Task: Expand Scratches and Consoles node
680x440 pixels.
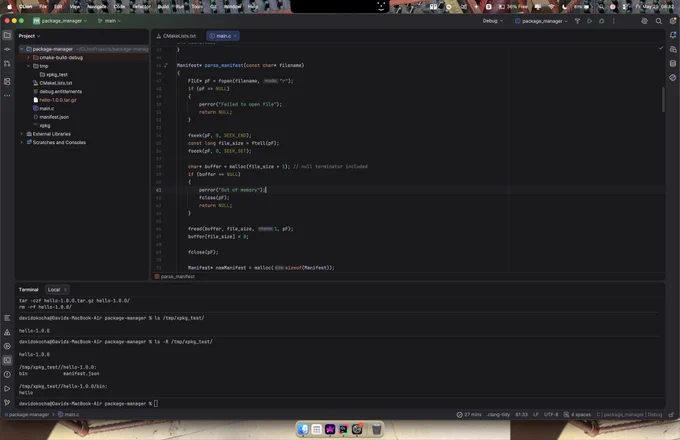Action: click(x=22, y=142)
